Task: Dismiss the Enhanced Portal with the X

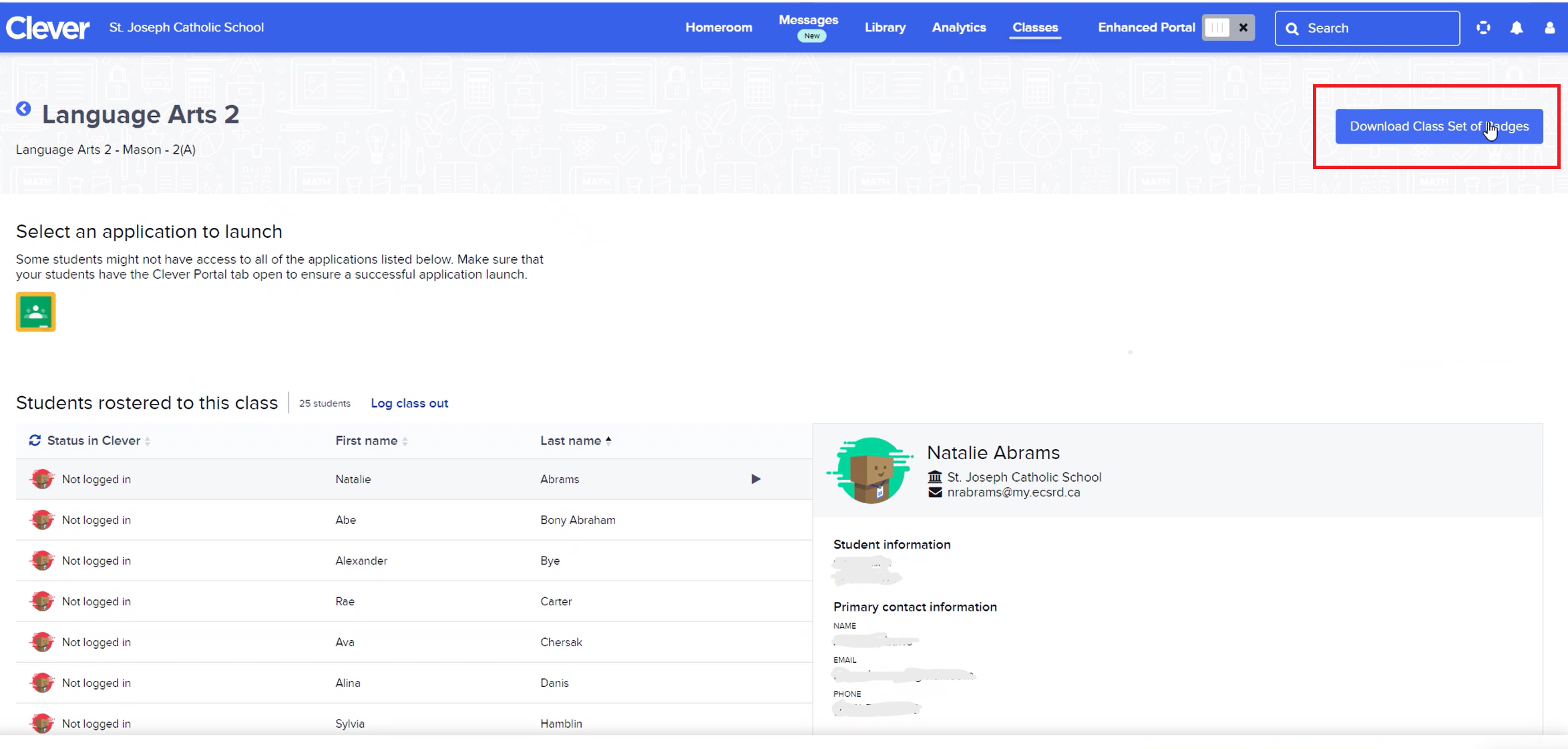Action: (1243, 28)
